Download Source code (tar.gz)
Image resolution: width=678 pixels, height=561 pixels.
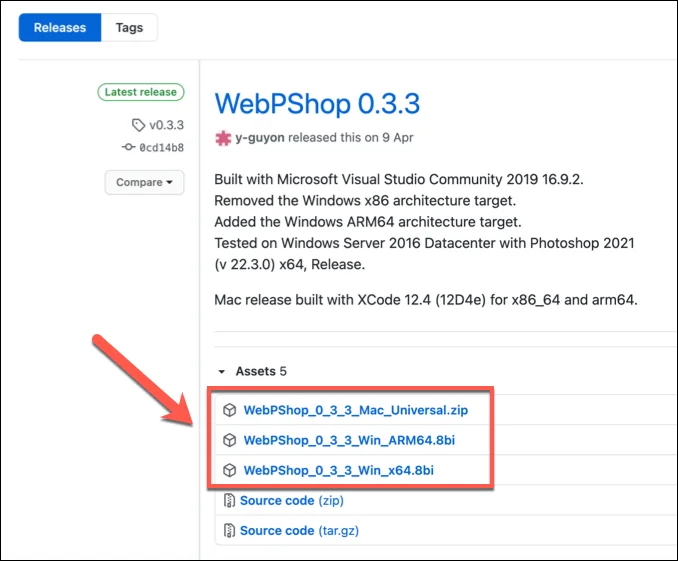coord(277,531)
